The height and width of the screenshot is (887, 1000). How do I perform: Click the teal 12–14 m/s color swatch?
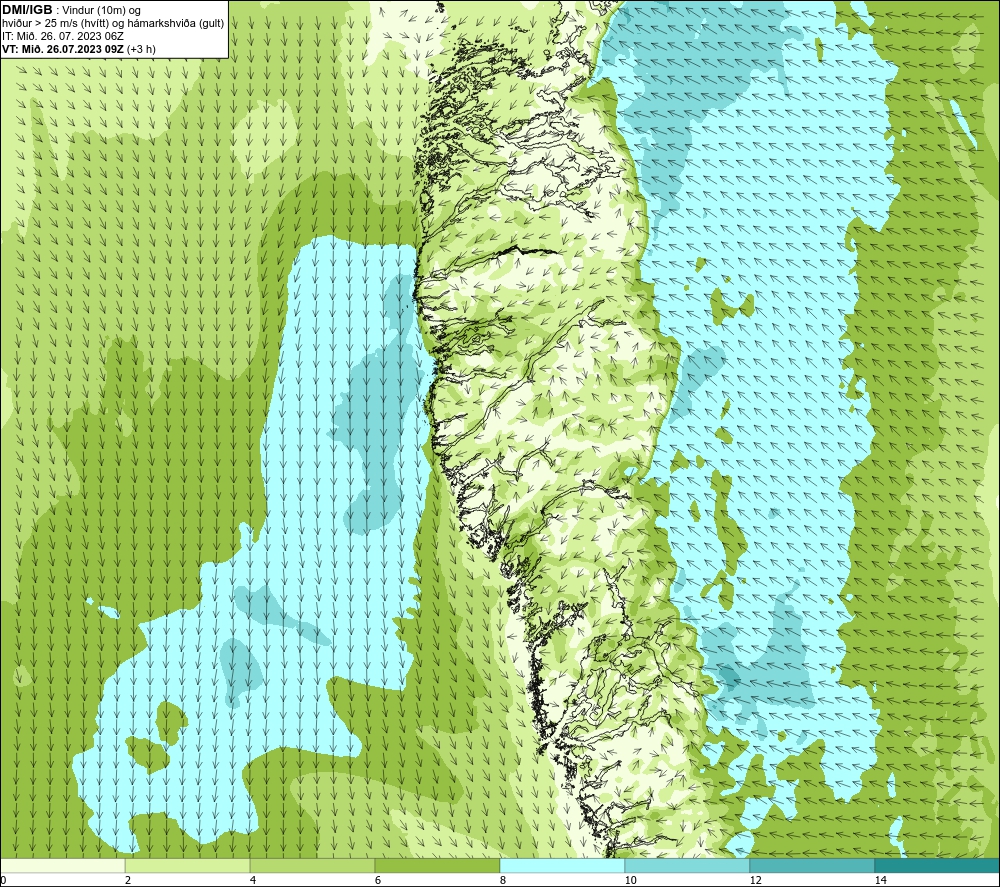(812, 865)
